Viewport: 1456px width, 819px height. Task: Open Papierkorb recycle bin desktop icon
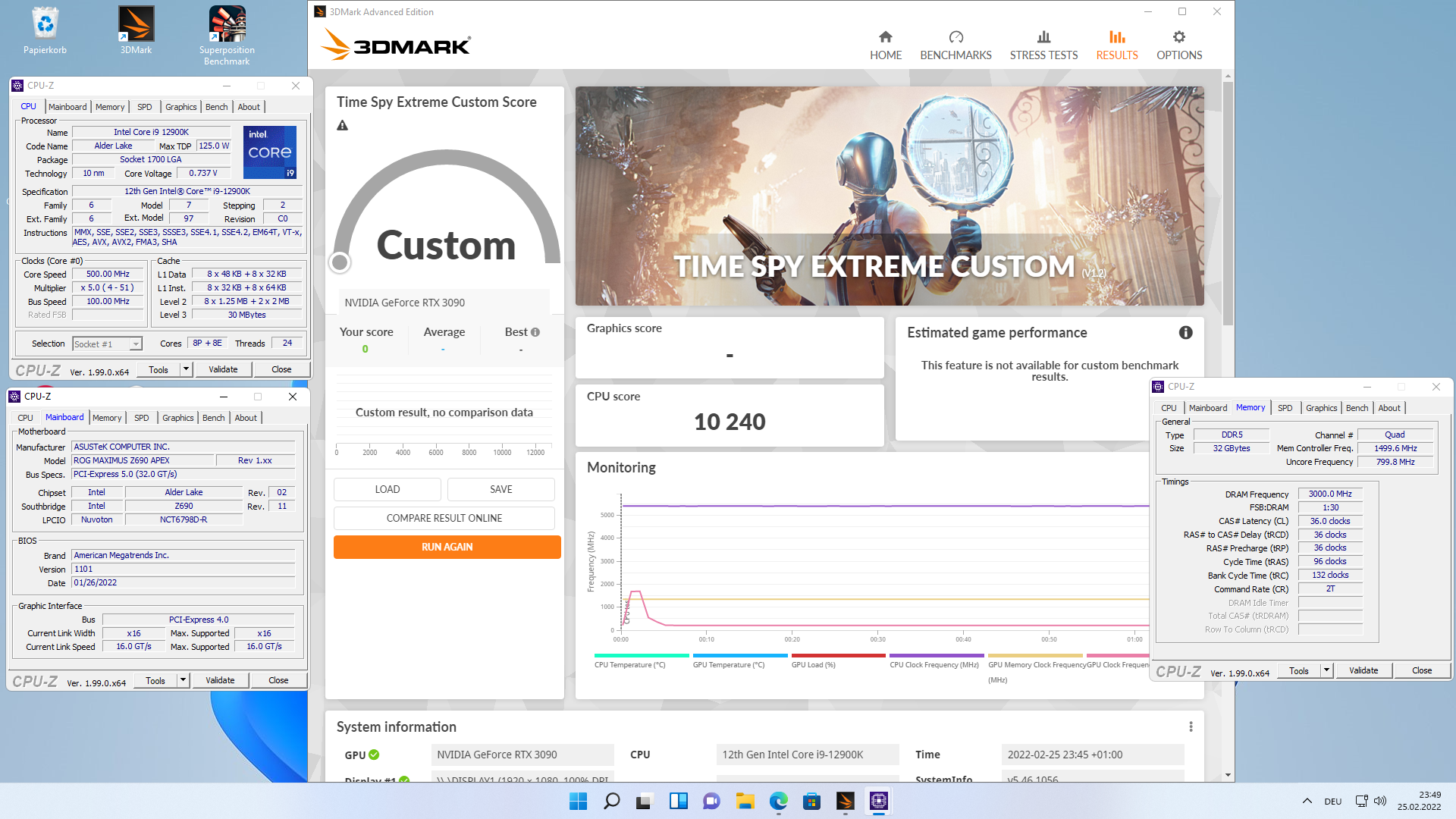pos(45,30)
